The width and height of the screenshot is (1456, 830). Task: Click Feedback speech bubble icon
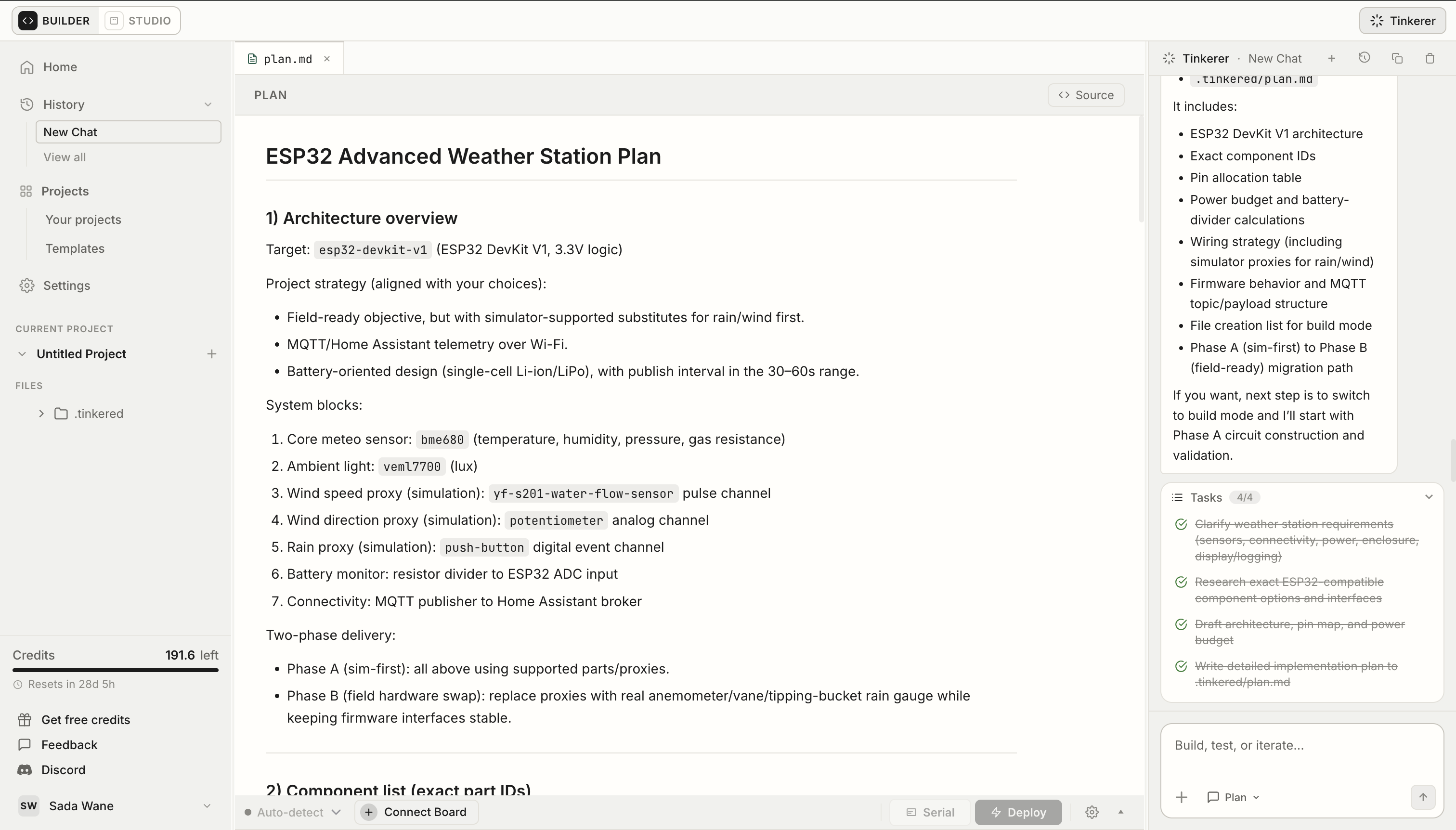25,744
